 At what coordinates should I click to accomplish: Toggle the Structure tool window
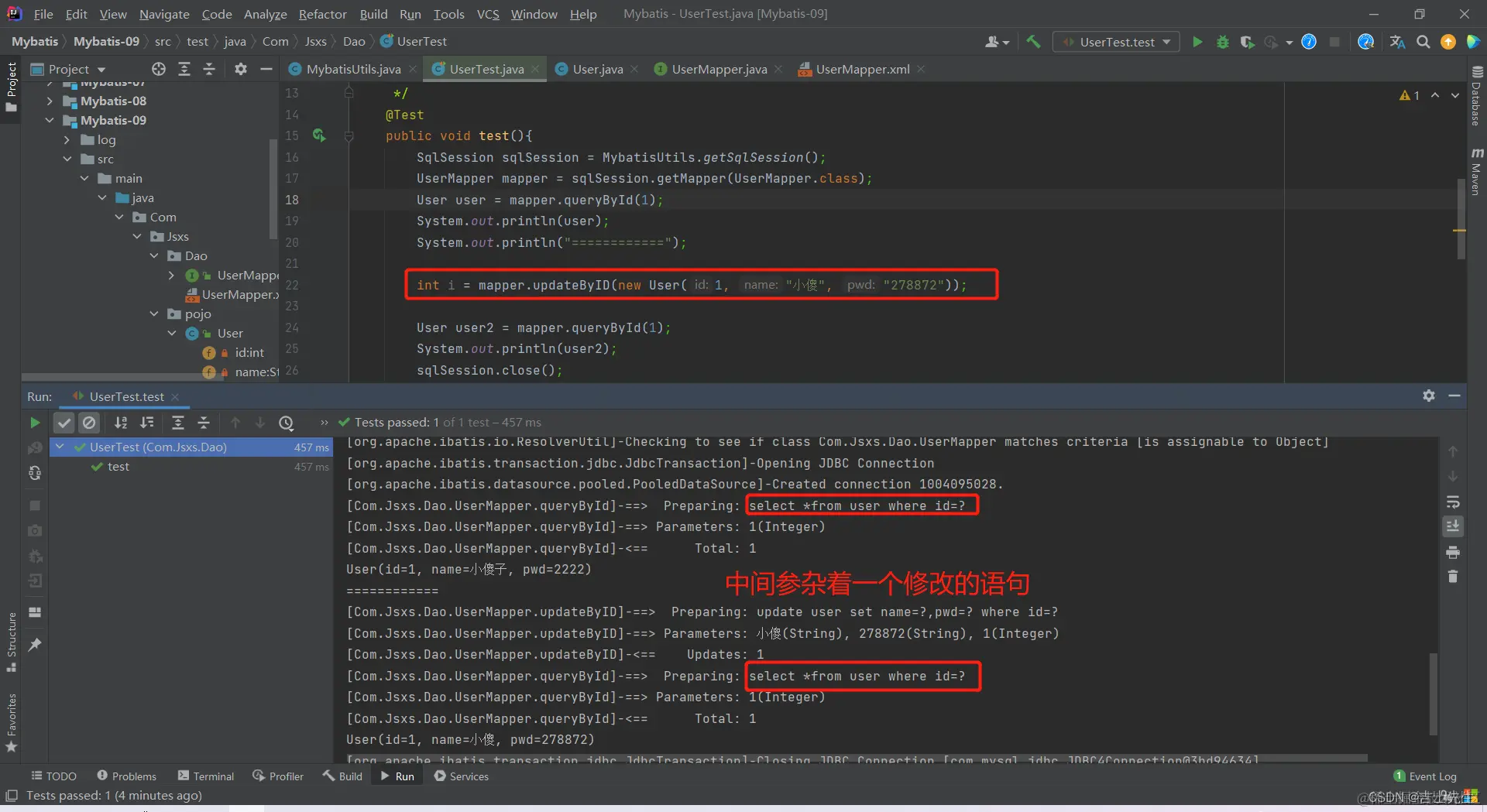(x=12, y=642)
